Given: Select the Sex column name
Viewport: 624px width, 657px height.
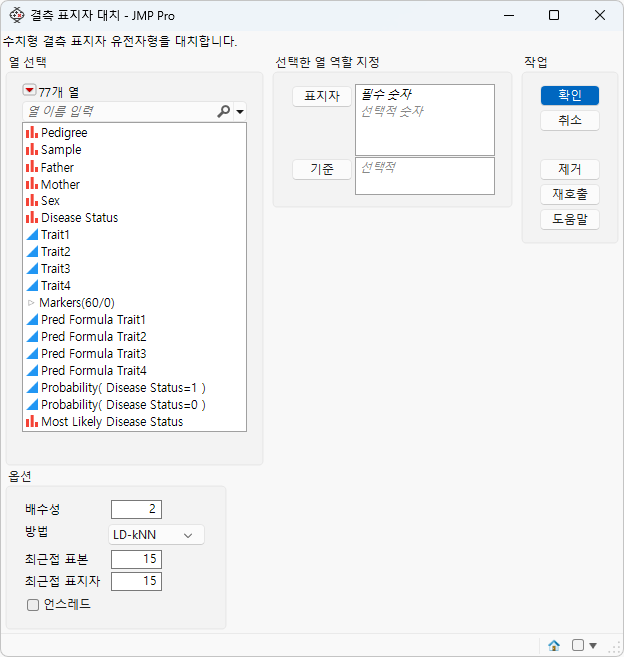Looking at the screenshot, I should pos(50,201).
